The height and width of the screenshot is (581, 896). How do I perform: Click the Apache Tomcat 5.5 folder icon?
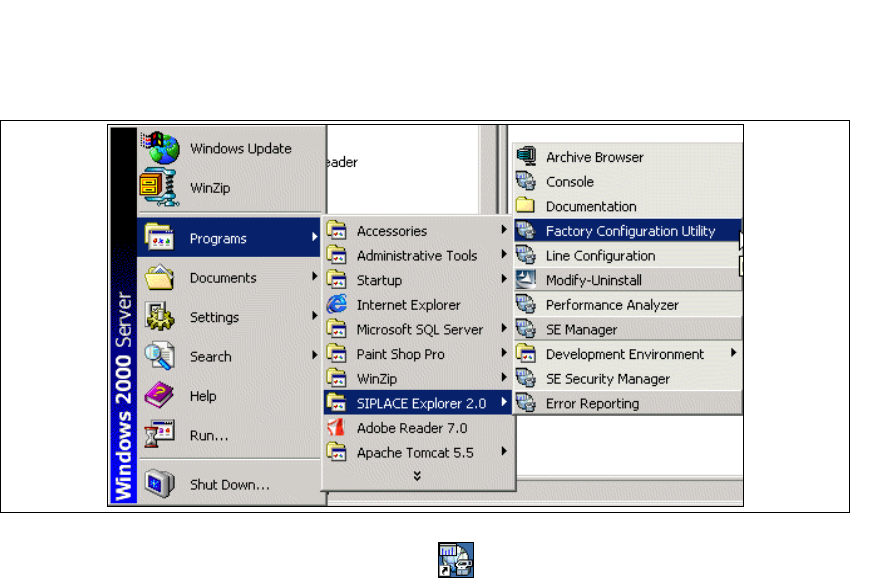click(x=337, y=451)
